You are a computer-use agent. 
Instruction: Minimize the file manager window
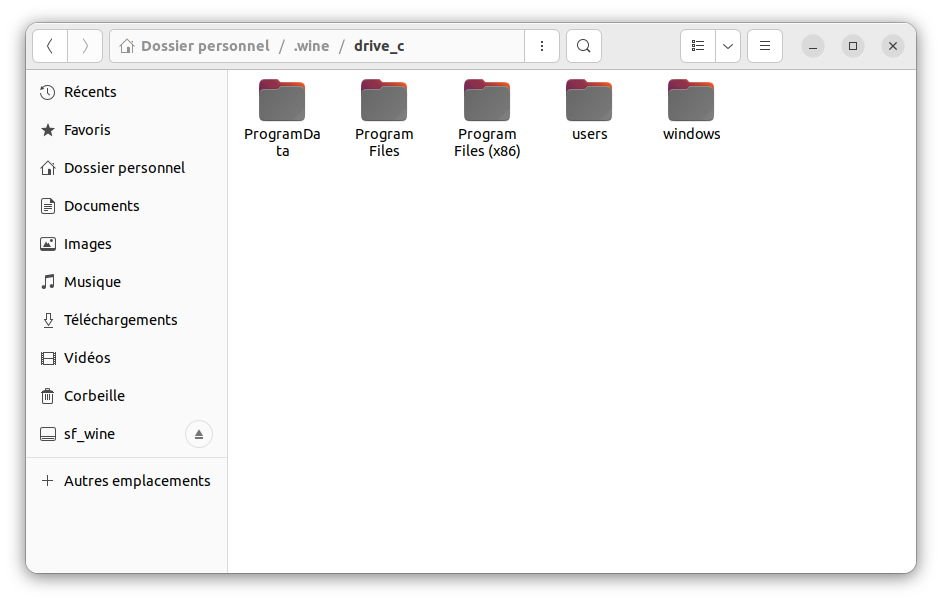812,46
